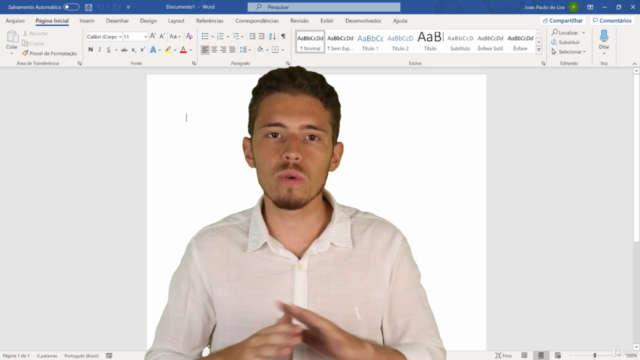640x360 pixels.
Task: Apply strikethrough formatting
Action: tap(124, 50)
